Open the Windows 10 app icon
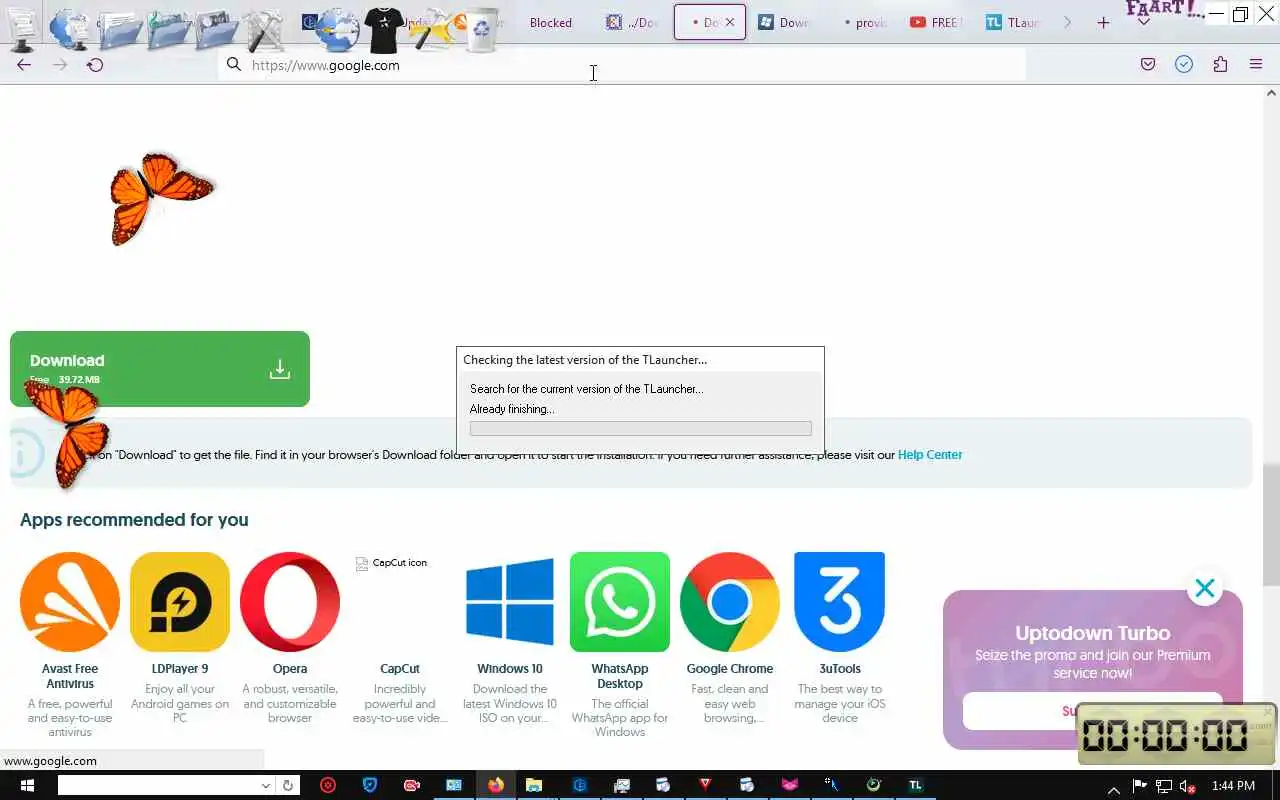Image resolution: width=1280 pixels, height=800 pixels. 510,602
